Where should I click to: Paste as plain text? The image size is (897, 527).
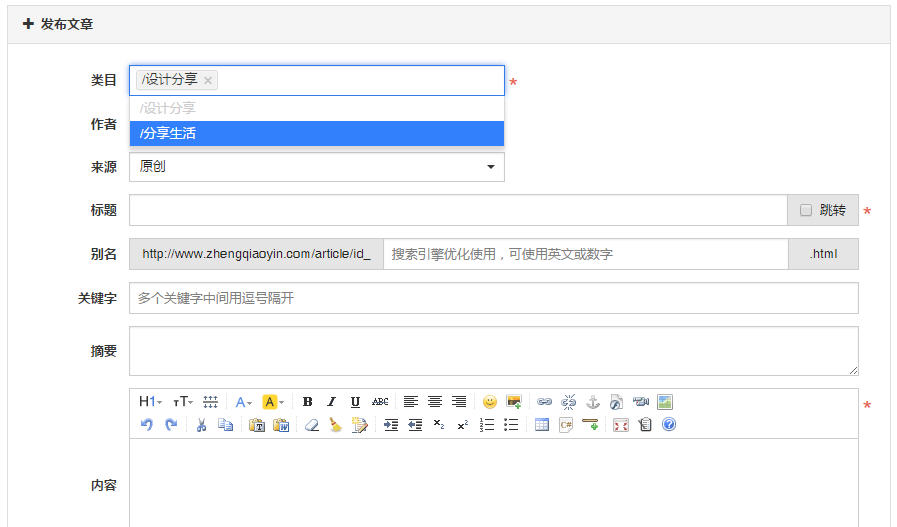tap(257, 425)
